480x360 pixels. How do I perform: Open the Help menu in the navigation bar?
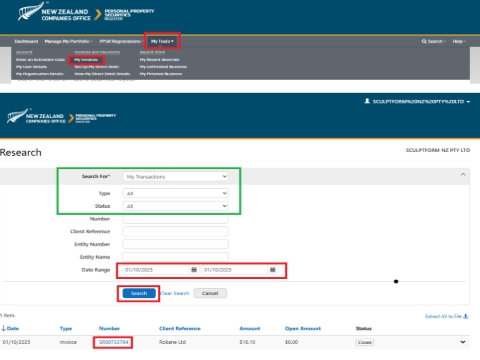[x=459, y=41]
